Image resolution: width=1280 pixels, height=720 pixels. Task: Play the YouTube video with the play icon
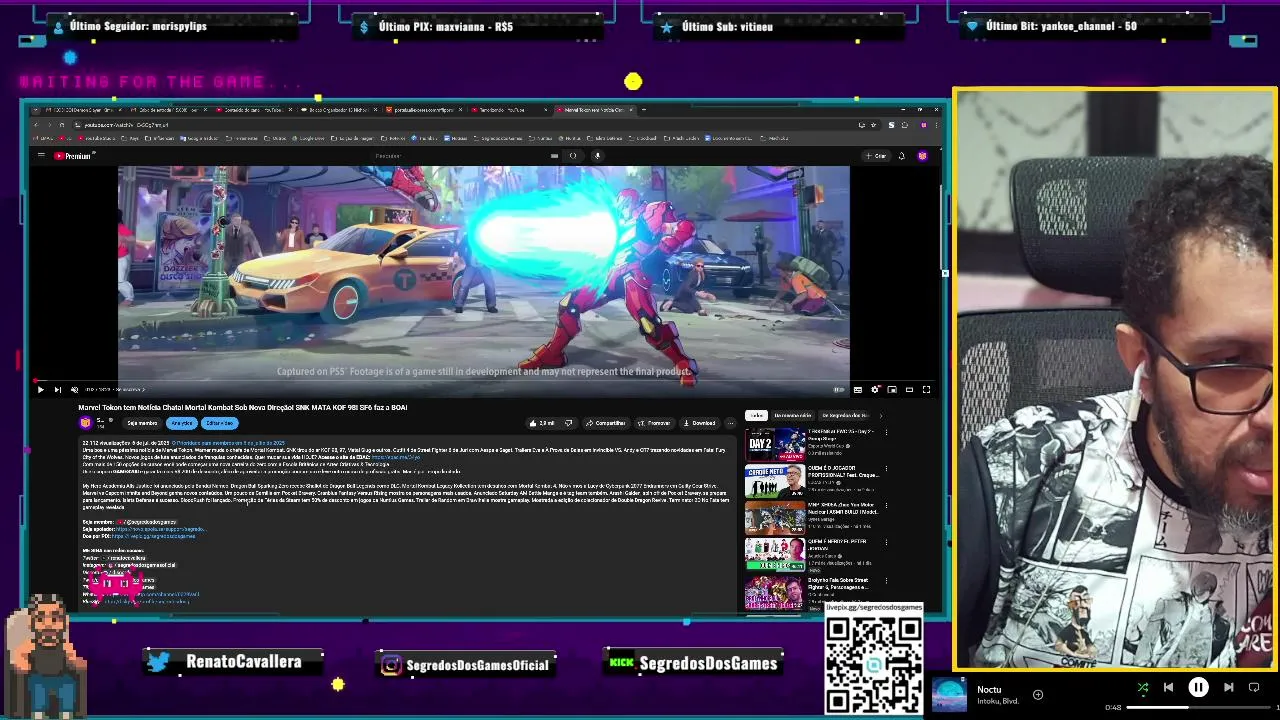40,390
